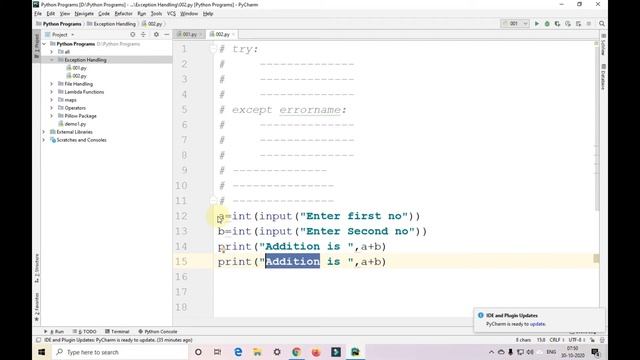
Task: Open the Navigate menu
Action: pyautogui.click(x=84, y=13)
